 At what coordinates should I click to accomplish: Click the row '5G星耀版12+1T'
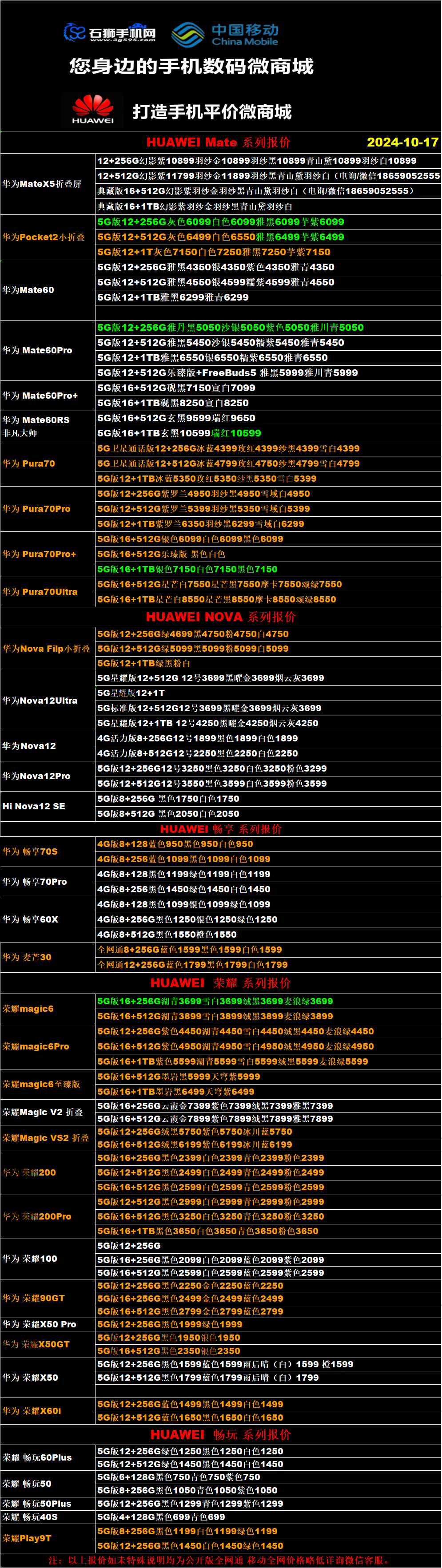[268, 693]
